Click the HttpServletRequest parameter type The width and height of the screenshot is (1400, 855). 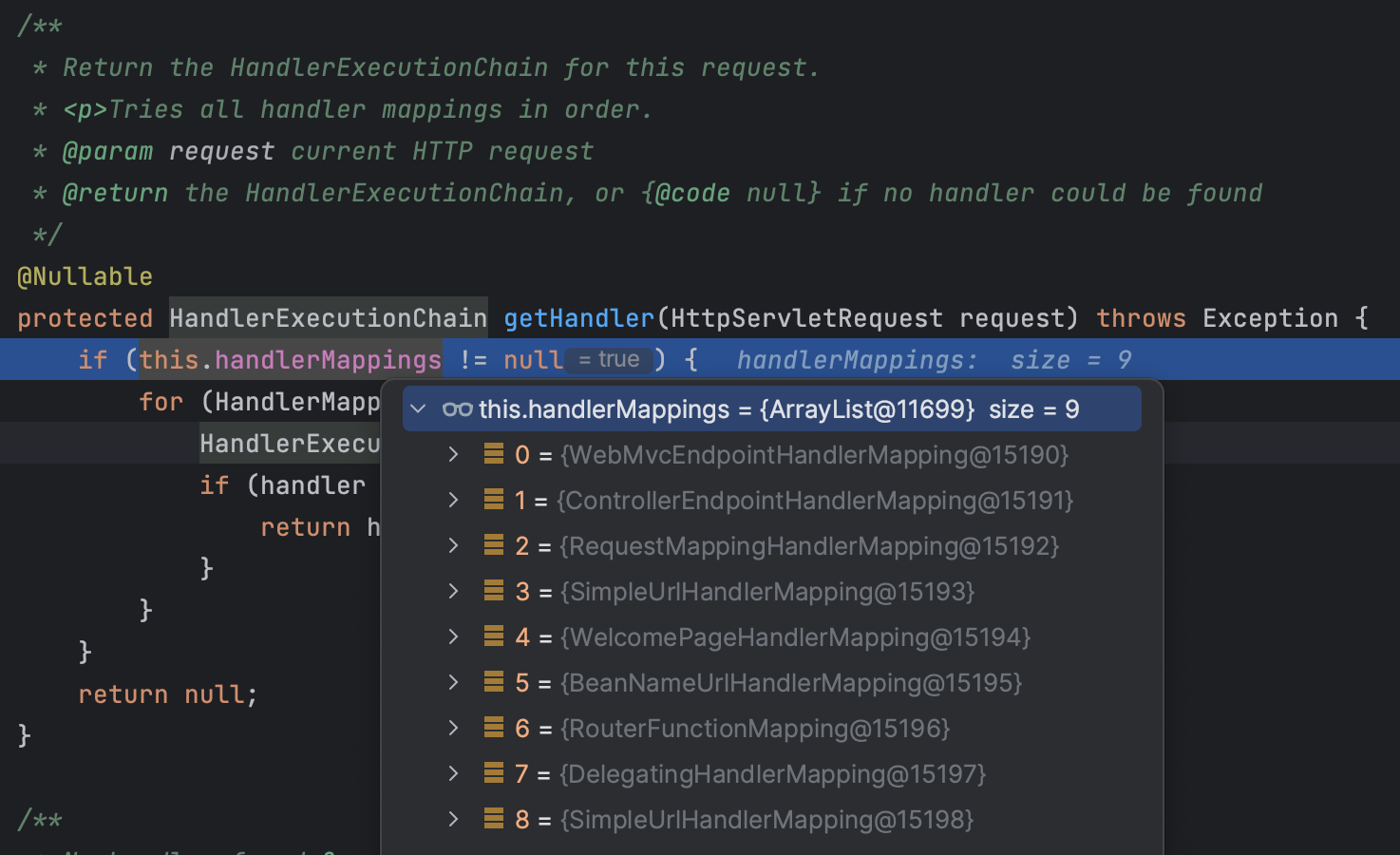coord(807,318)
